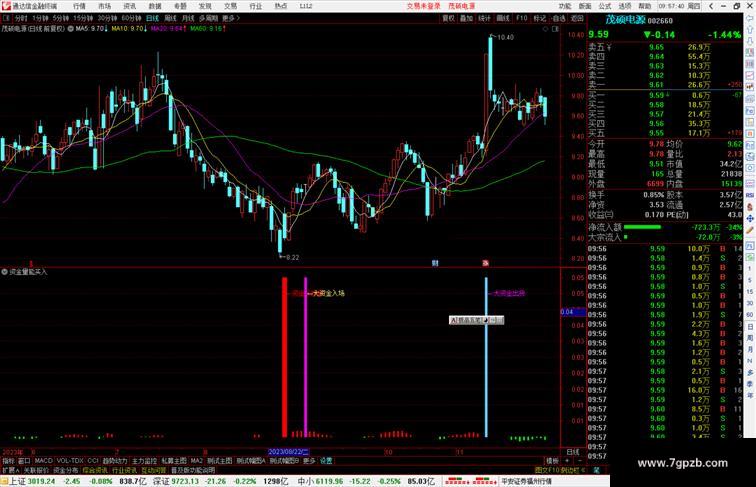The image size is (756, 487).
Task: Select the 月线 monthly period
Action: [188, 18]
